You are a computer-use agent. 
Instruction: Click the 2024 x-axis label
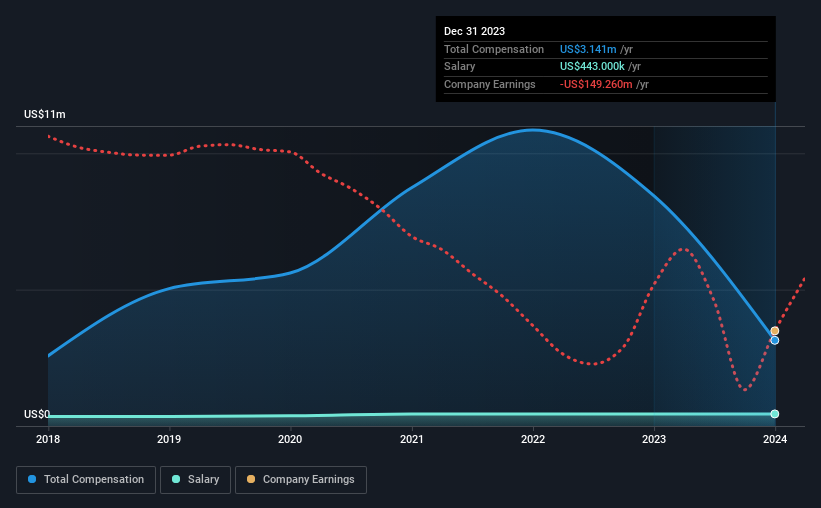point(775,439)
